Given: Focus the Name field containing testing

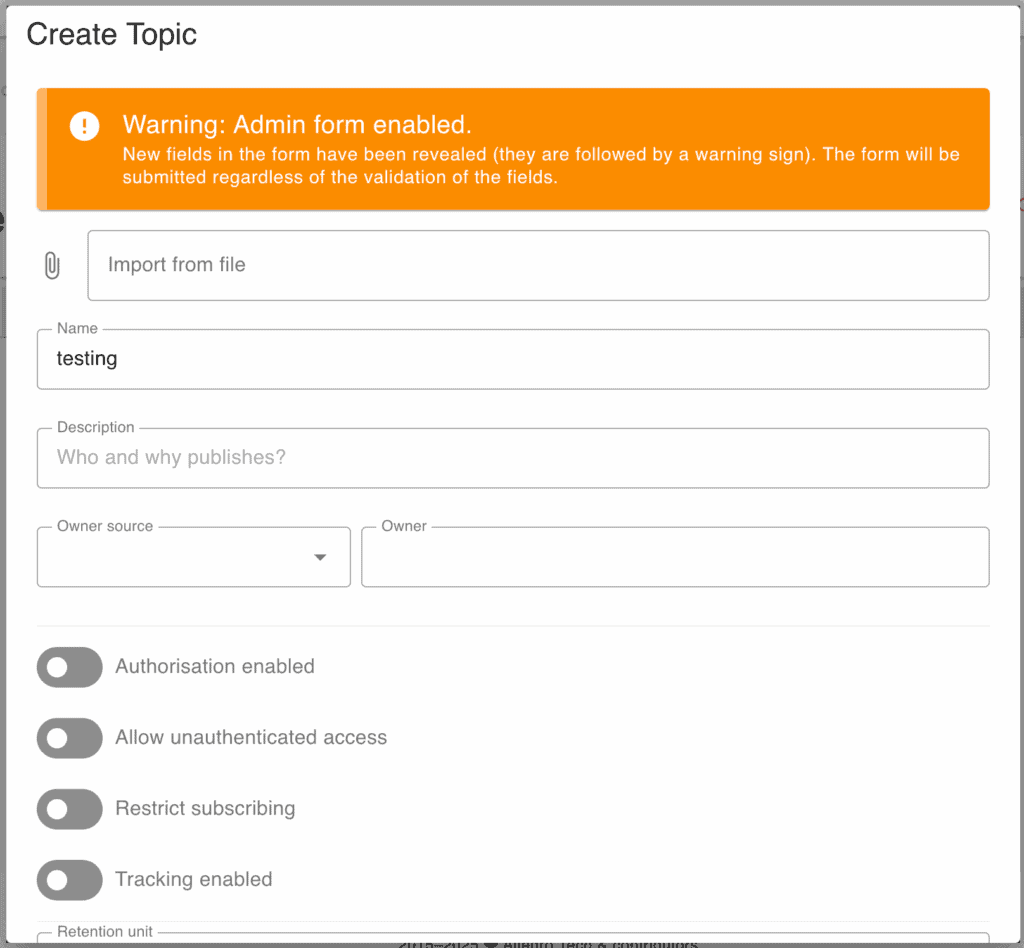Looking at the screenshot, I should coord(512,359).
